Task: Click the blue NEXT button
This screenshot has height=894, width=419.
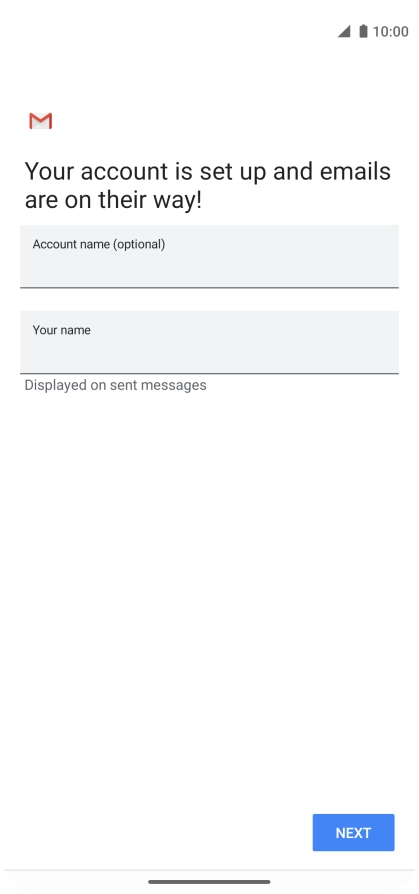Action: pos(353,832)
